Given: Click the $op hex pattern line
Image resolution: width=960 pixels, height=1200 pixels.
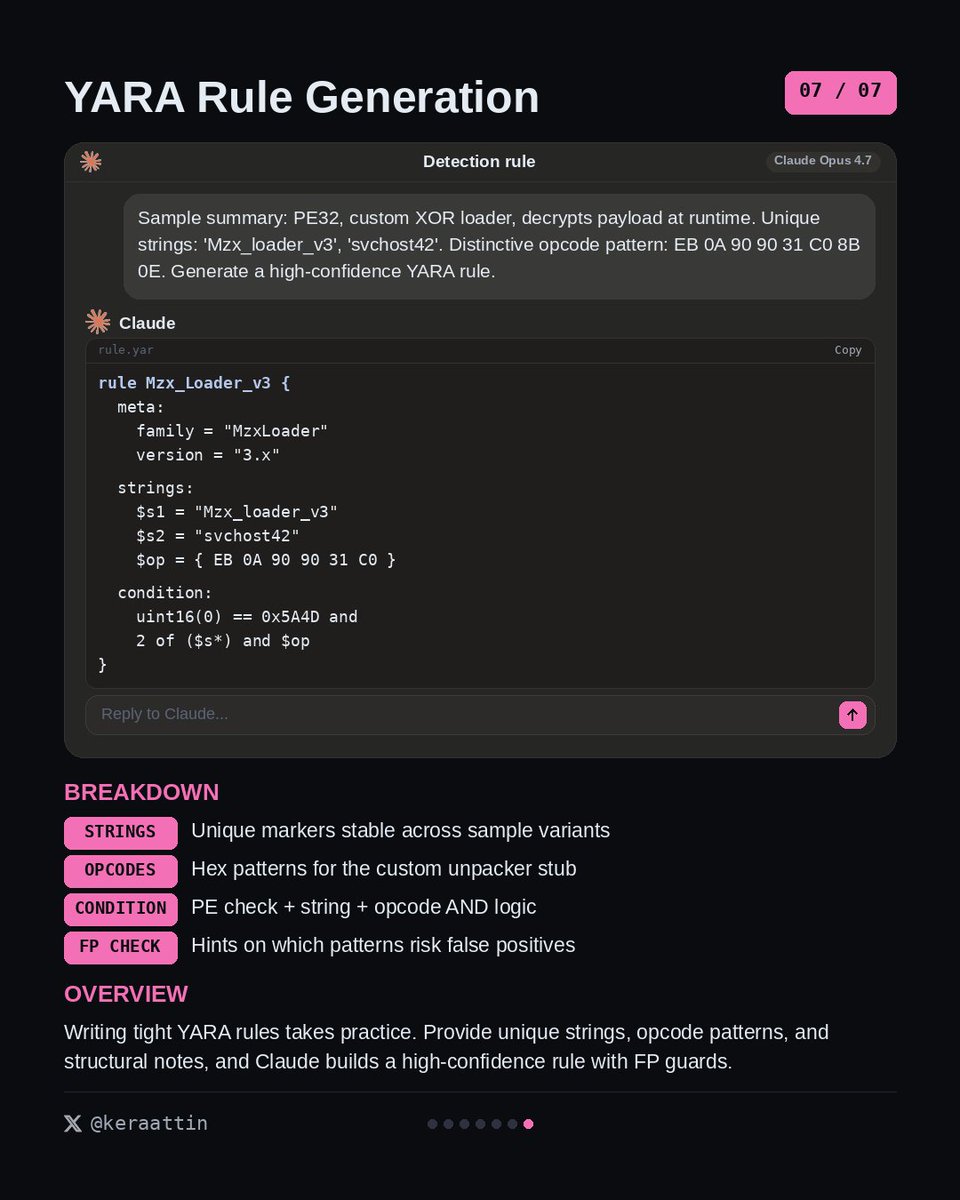Looking at the screenshot, I should coord(266,560).
